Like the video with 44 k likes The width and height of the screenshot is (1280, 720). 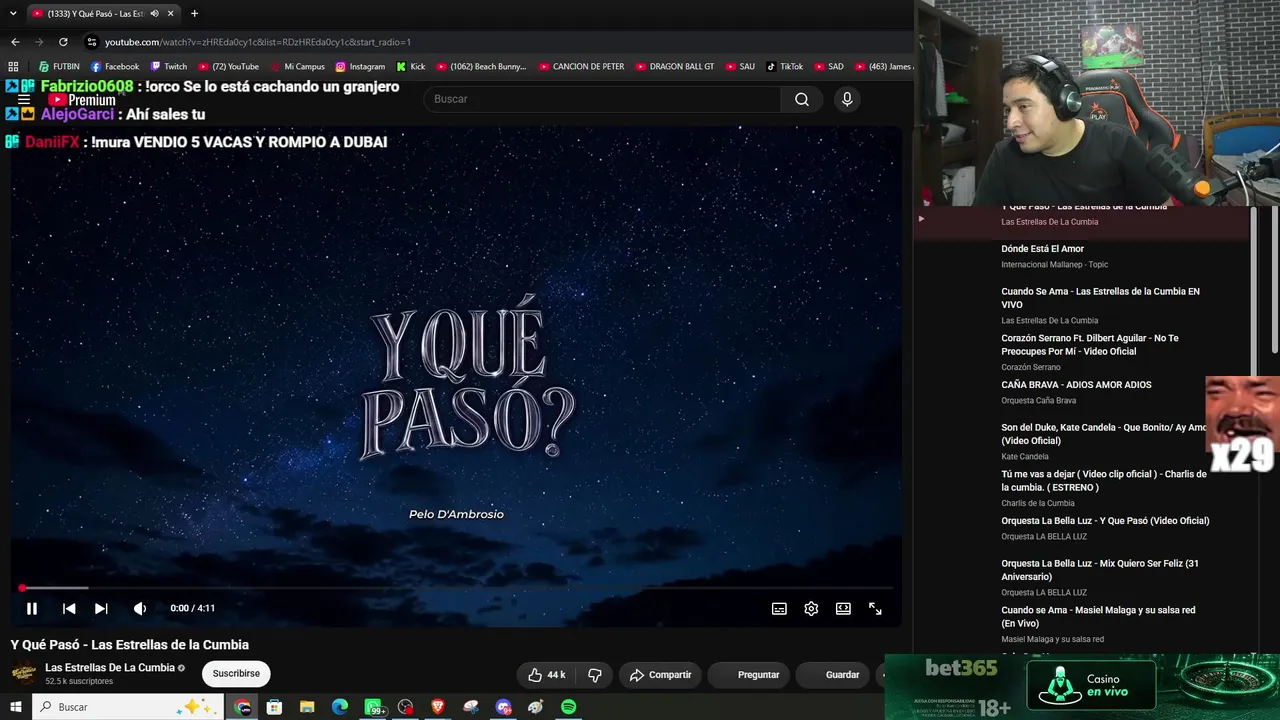pos(547,675)
